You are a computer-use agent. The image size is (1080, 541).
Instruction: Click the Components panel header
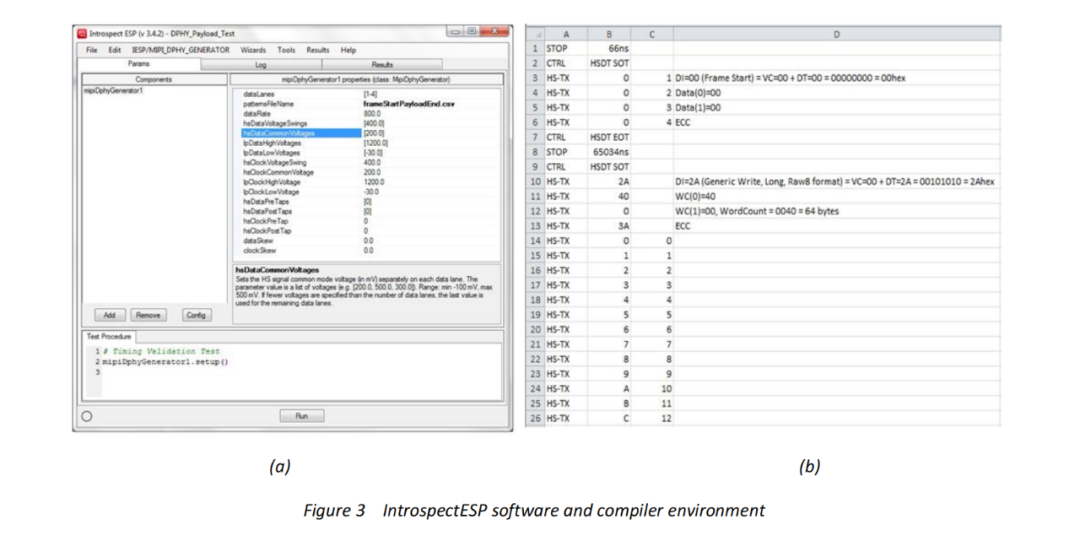154,79
